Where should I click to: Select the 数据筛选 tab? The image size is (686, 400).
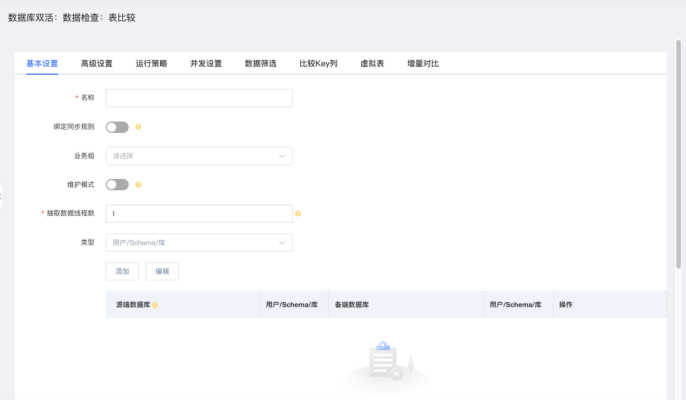point(260,63)
